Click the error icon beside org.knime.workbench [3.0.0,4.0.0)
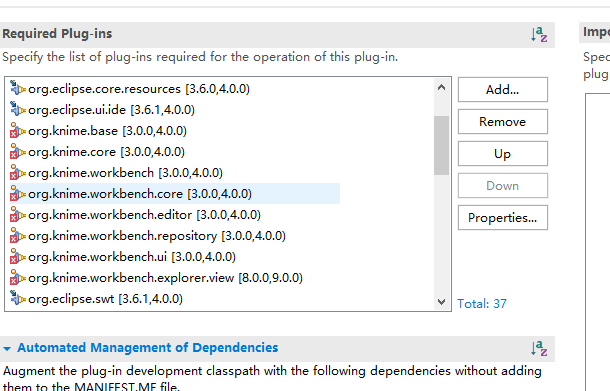 (17, 173)
